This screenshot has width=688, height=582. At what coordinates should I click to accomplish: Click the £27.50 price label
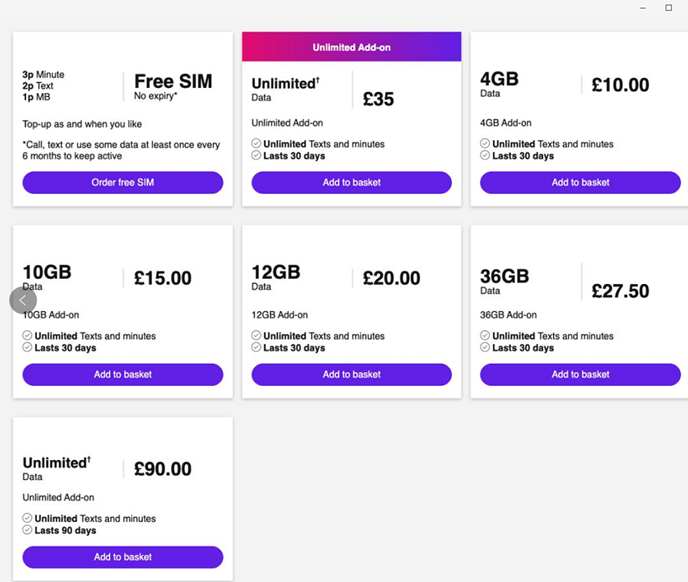(x=620, y=291)
